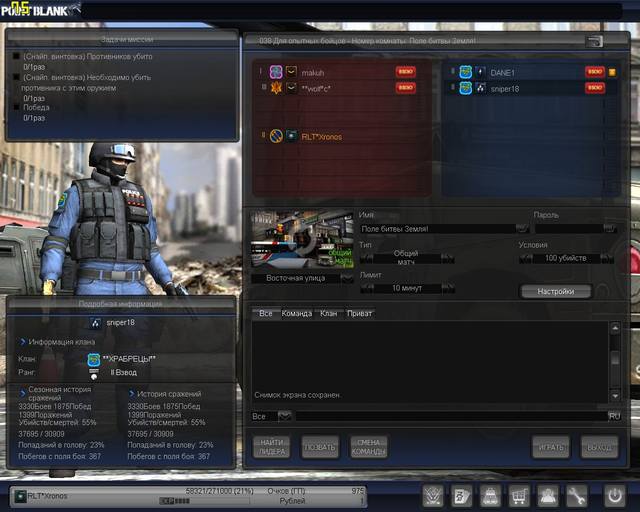Click the user icon next to RLT*Xronos bottom bar
640x512 pixels.
click(20, 496)
